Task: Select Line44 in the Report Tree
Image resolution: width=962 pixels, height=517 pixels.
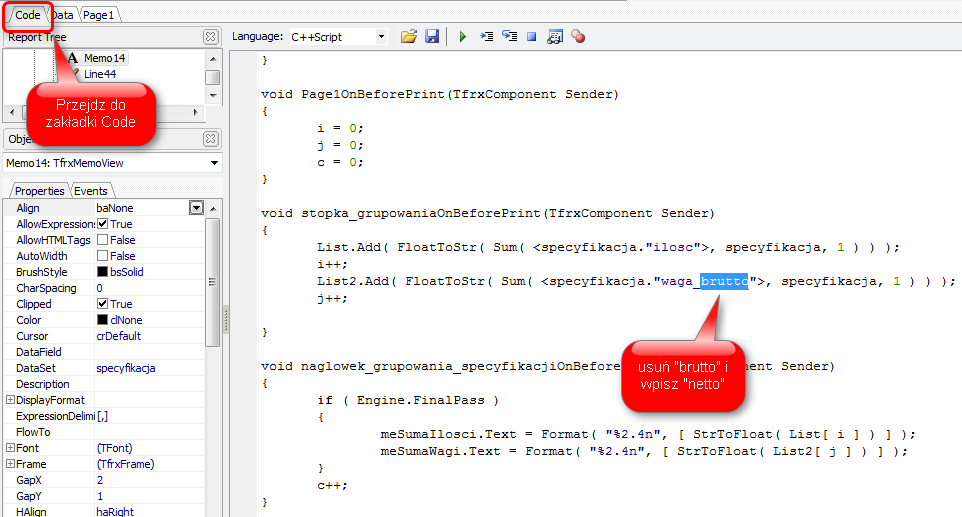Action: point(99,74)
